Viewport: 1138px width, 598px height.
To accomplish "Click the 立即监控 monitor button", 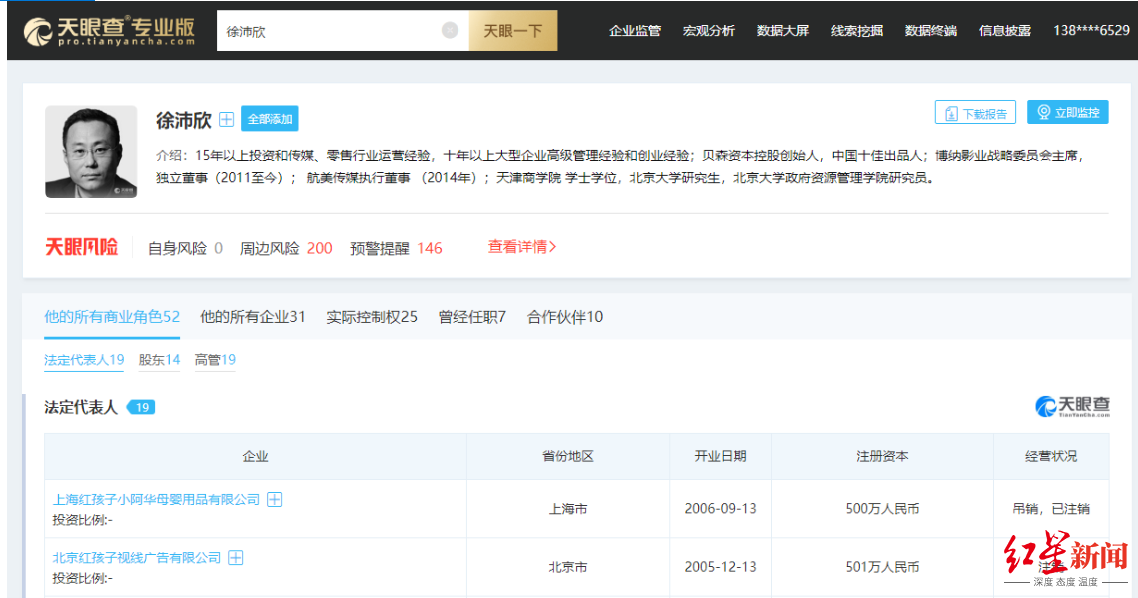I will click(1068, 112).
